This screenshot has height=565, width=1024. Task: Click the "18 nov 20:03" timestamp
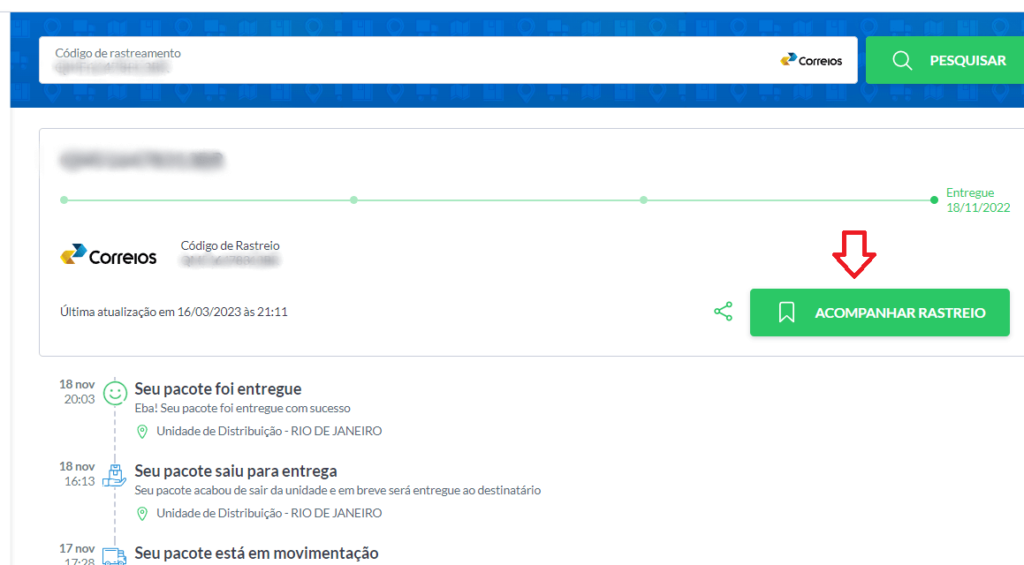[x=77, y=392]
